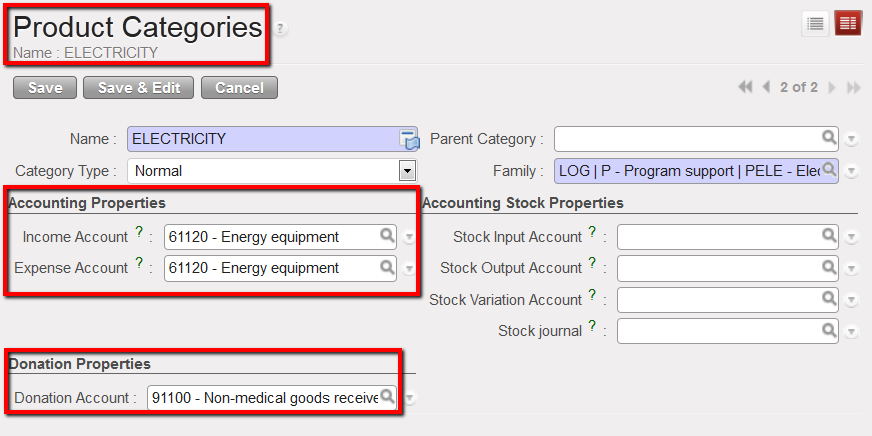Screen dimensions: 872x436
Task: Click the Stock journal input field
Action: pyautogui.click(x=718, y=330)
